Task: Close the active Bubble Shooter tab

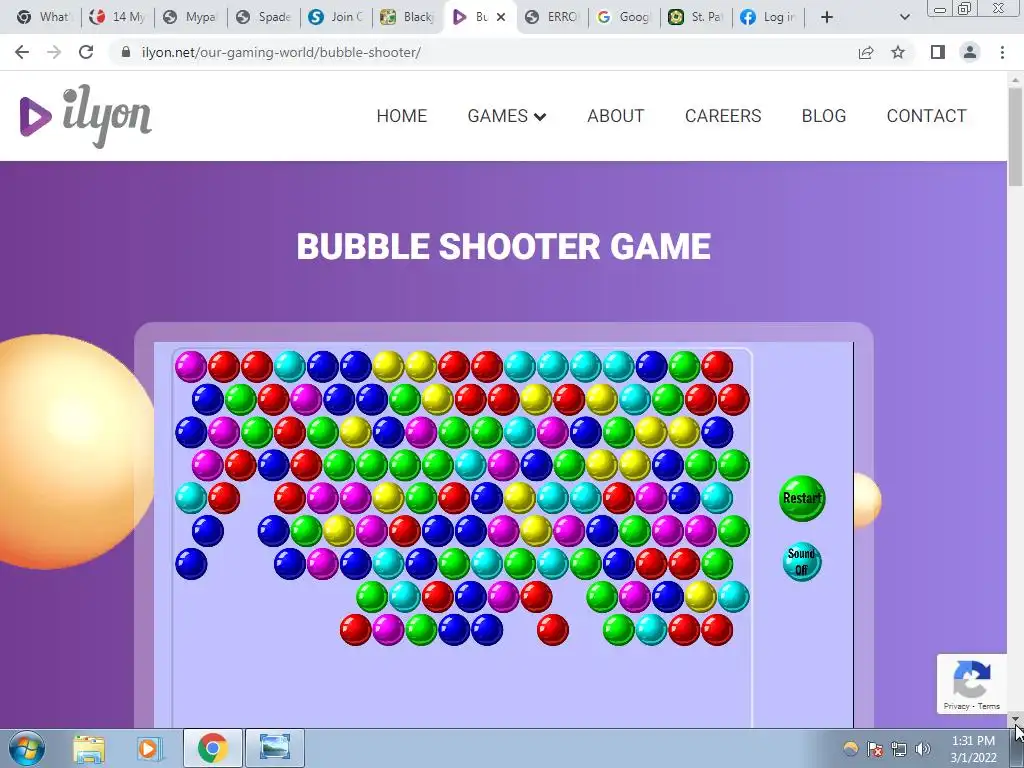Action: click(x=501, y=17)
